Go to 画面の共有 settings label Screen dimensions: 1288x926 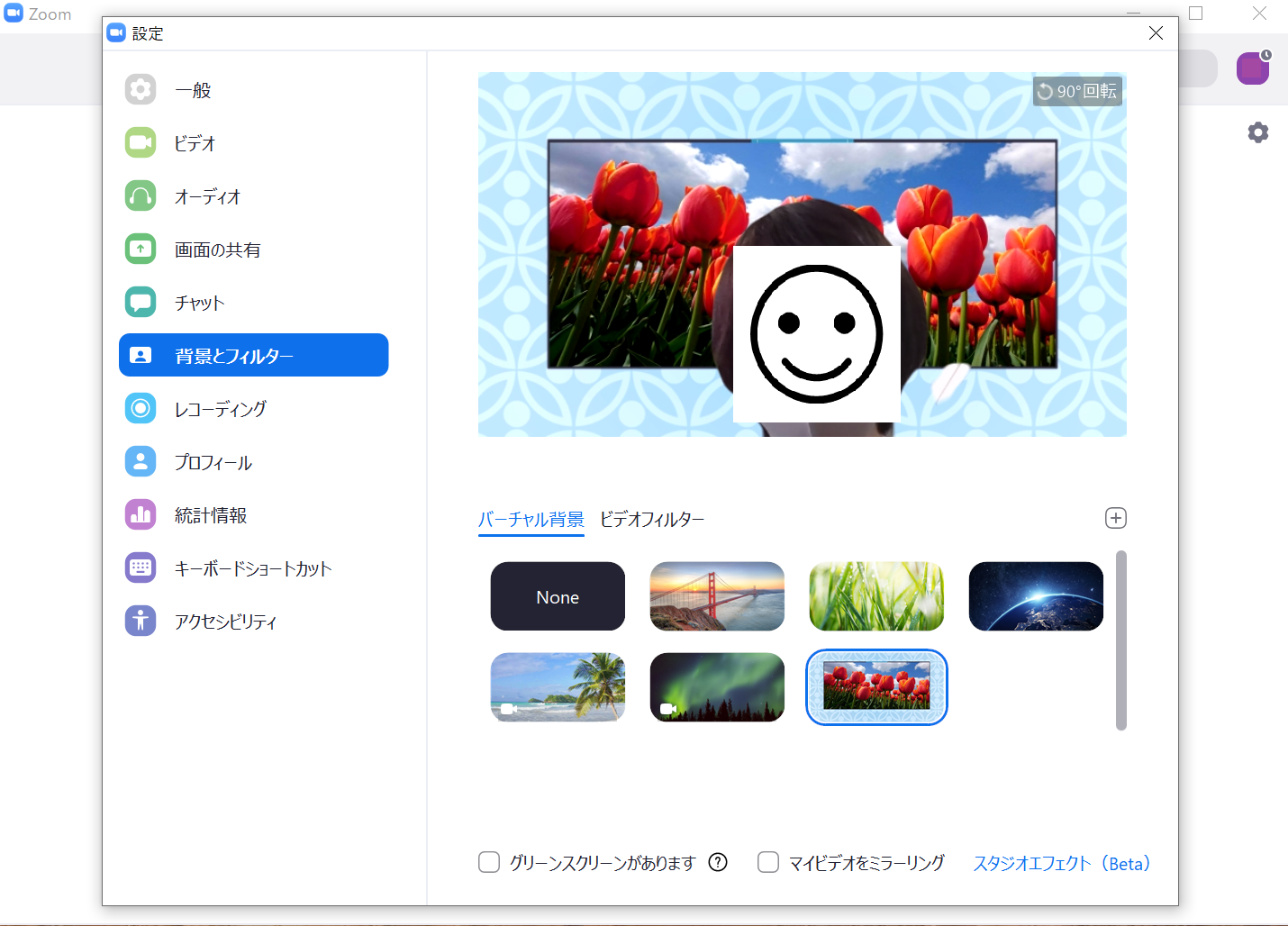coord(218,250)
